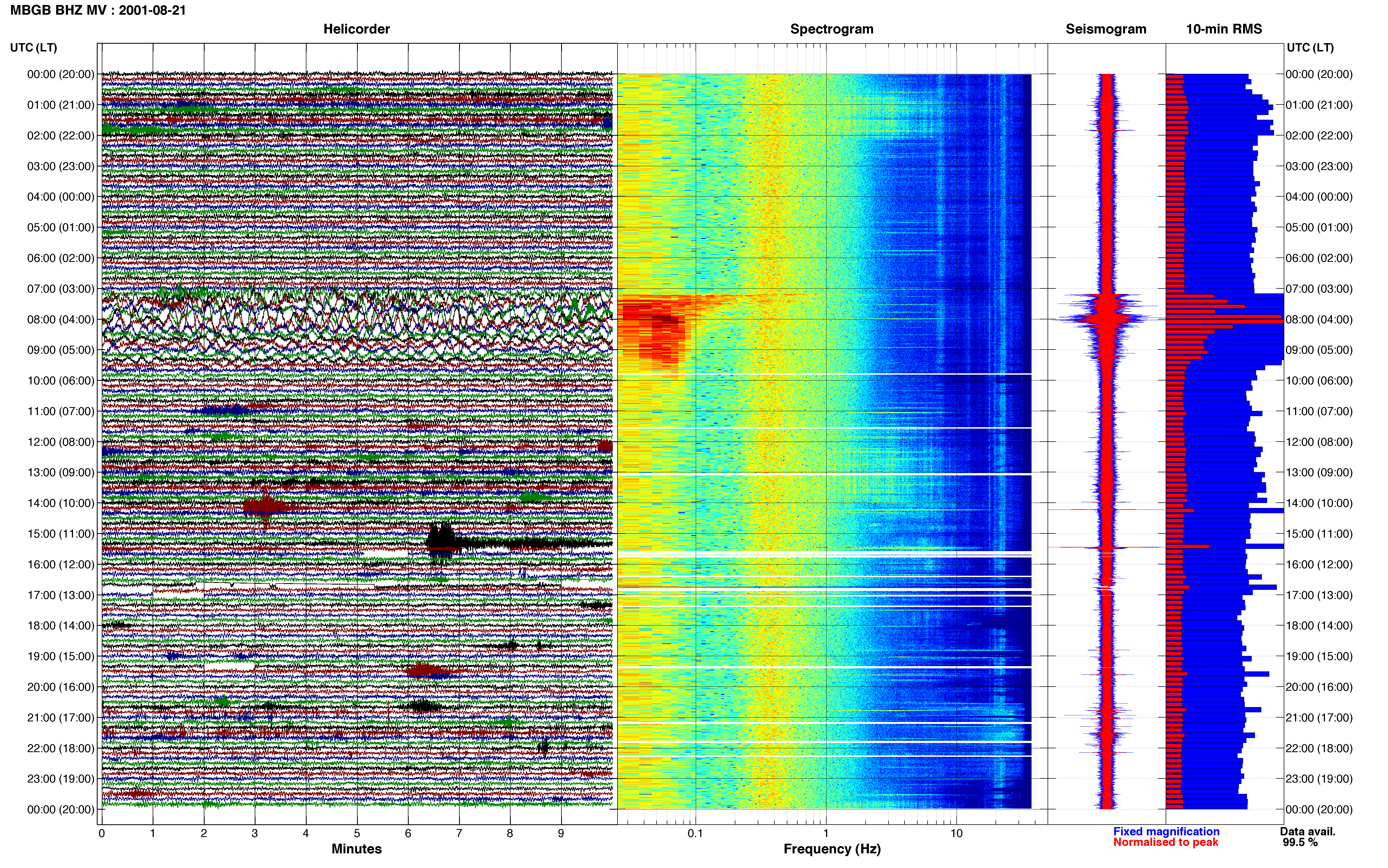Click Helicorder time label 02:00 (22:00)
This screenshot has width=1388, height=868.
[60, 135]
